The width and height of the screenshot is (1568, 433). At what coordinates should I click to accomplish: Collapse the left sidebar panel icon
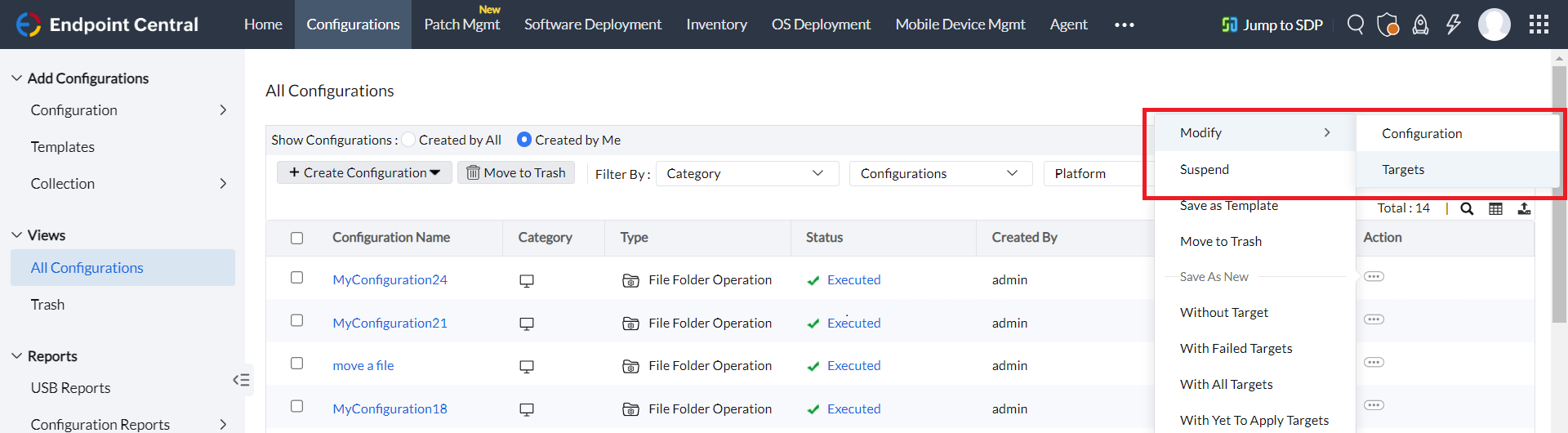tap(241, 380)
